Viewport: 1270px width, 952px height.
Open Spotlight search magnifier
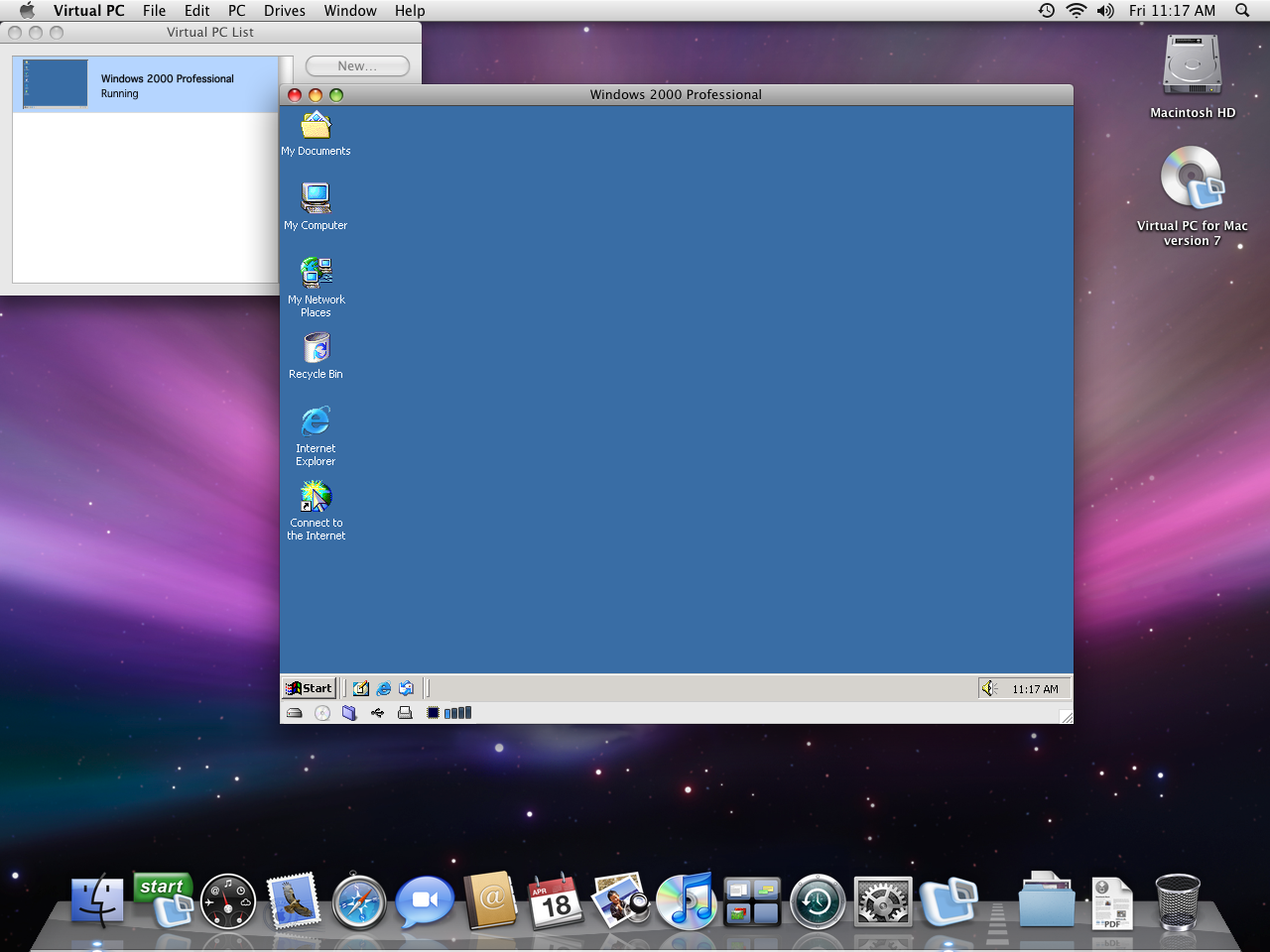click(x=1242, y=11)
